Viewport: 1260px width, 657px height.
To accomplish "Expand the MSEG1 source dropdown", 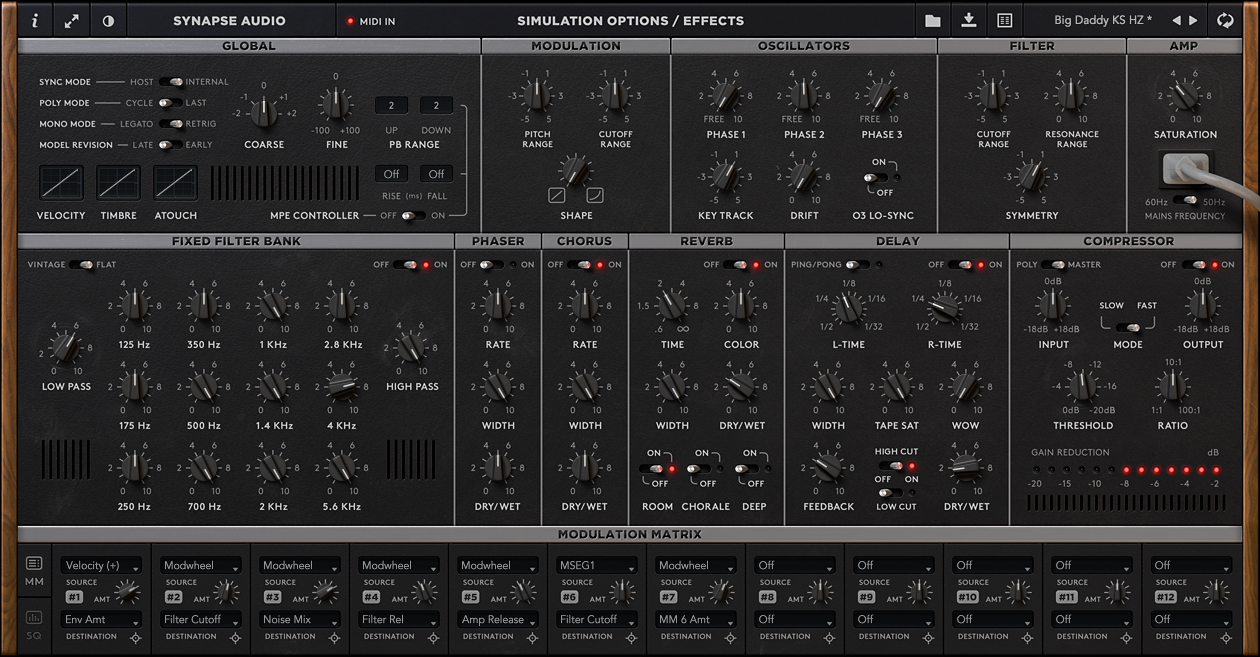I will (x=595, y=566).
